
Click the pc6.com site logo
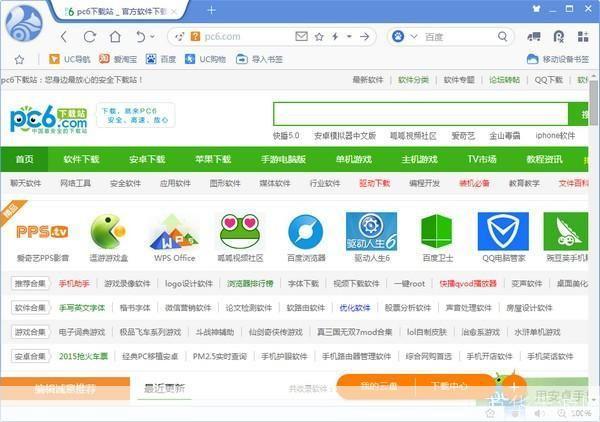[49, 119]
